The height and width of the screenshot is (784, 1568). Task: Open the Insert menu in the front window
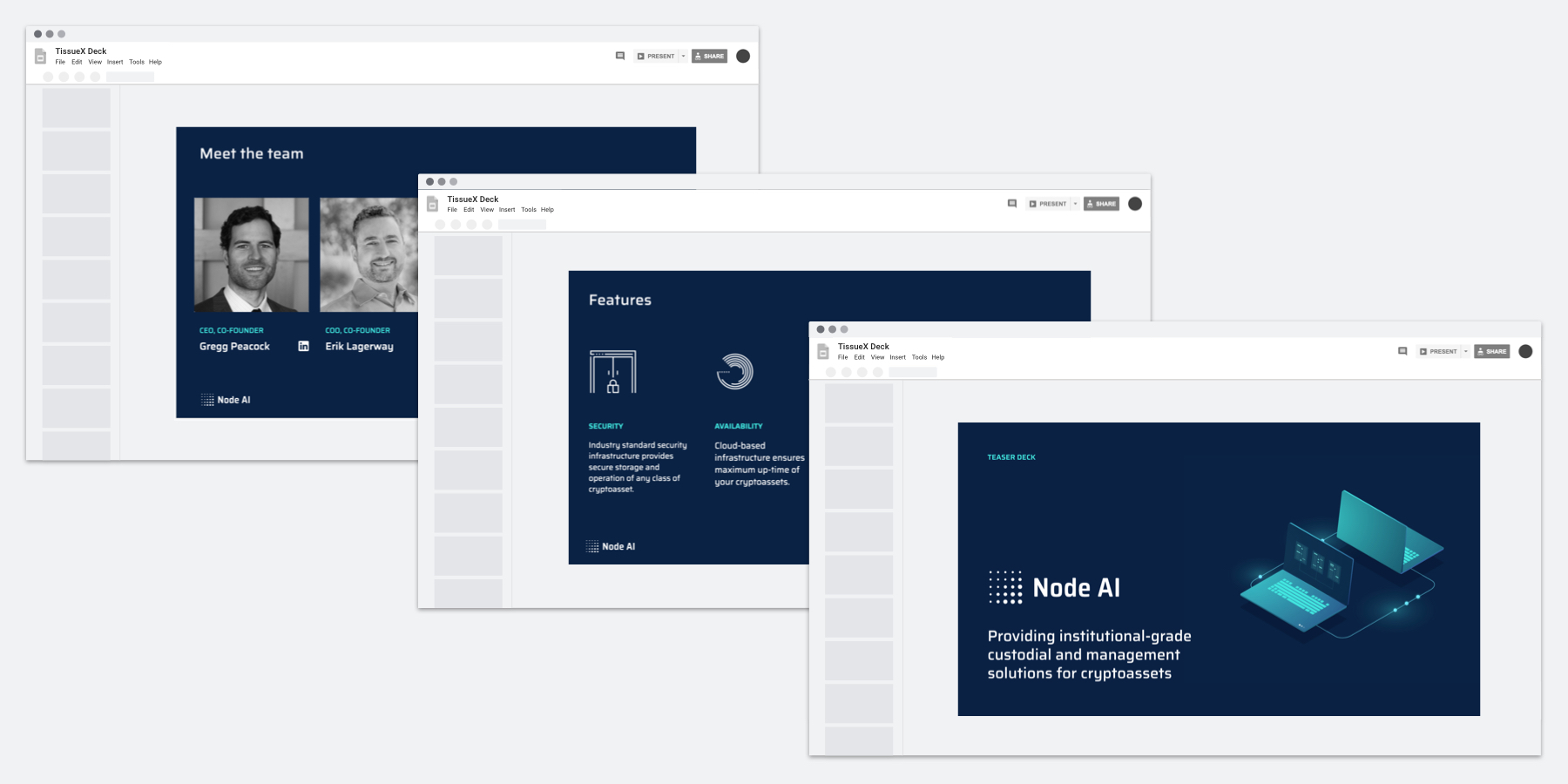pos(898,357)
